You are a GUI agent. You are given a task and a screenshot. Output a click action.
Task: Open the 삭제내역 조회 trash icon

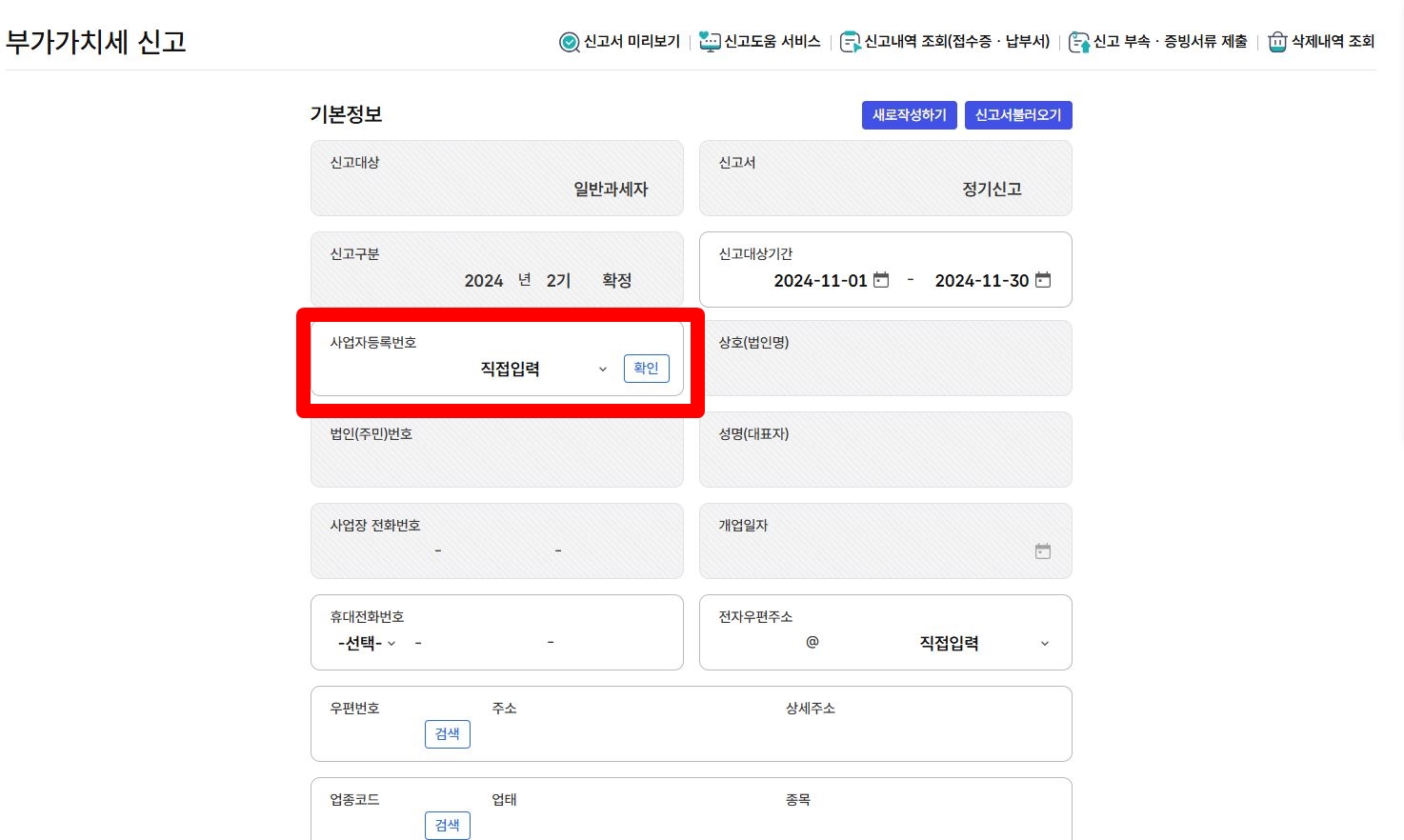(1276, 42)
